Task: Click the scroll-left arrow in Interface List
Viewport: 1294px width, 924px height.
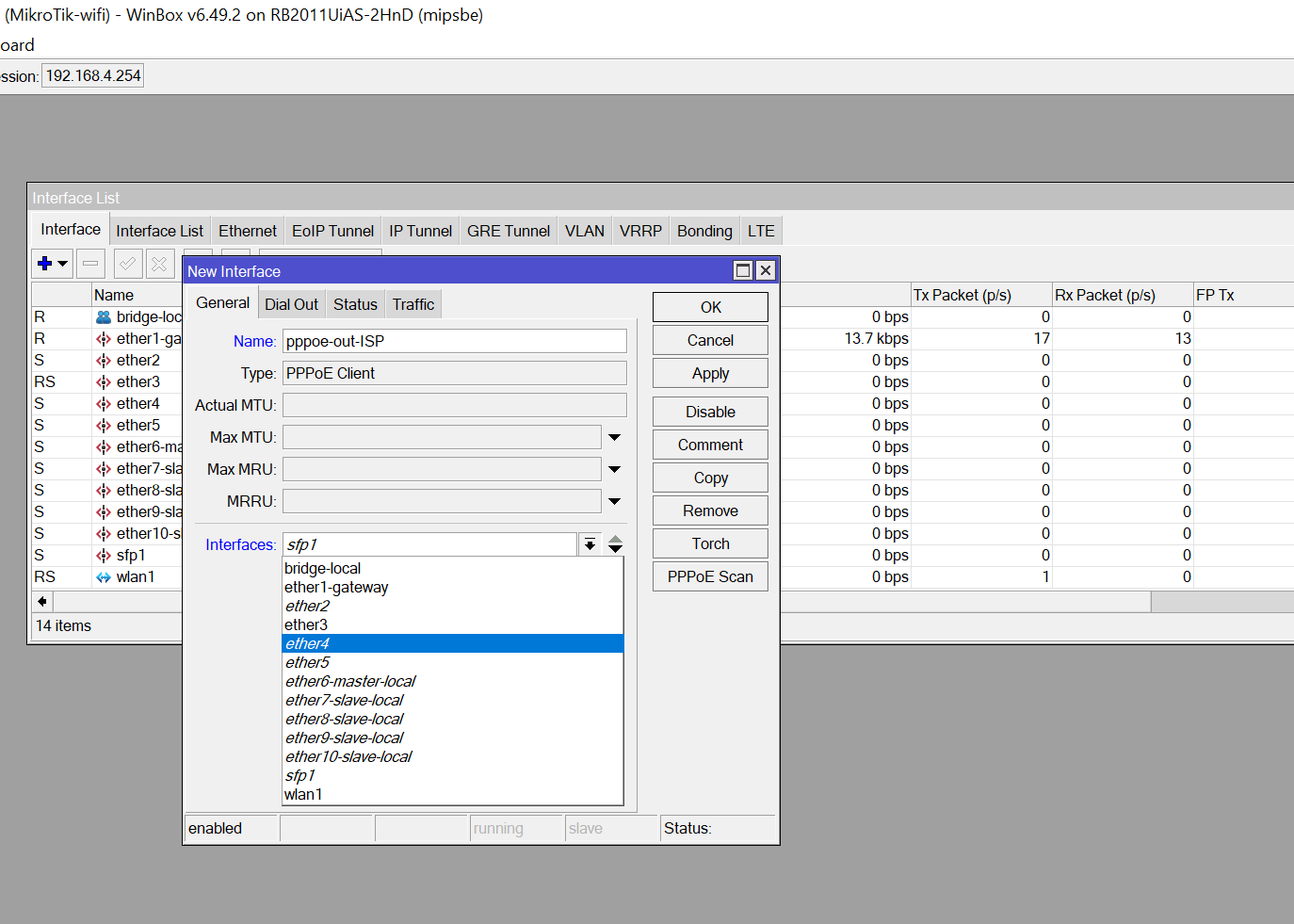Action: pos(42,601)
